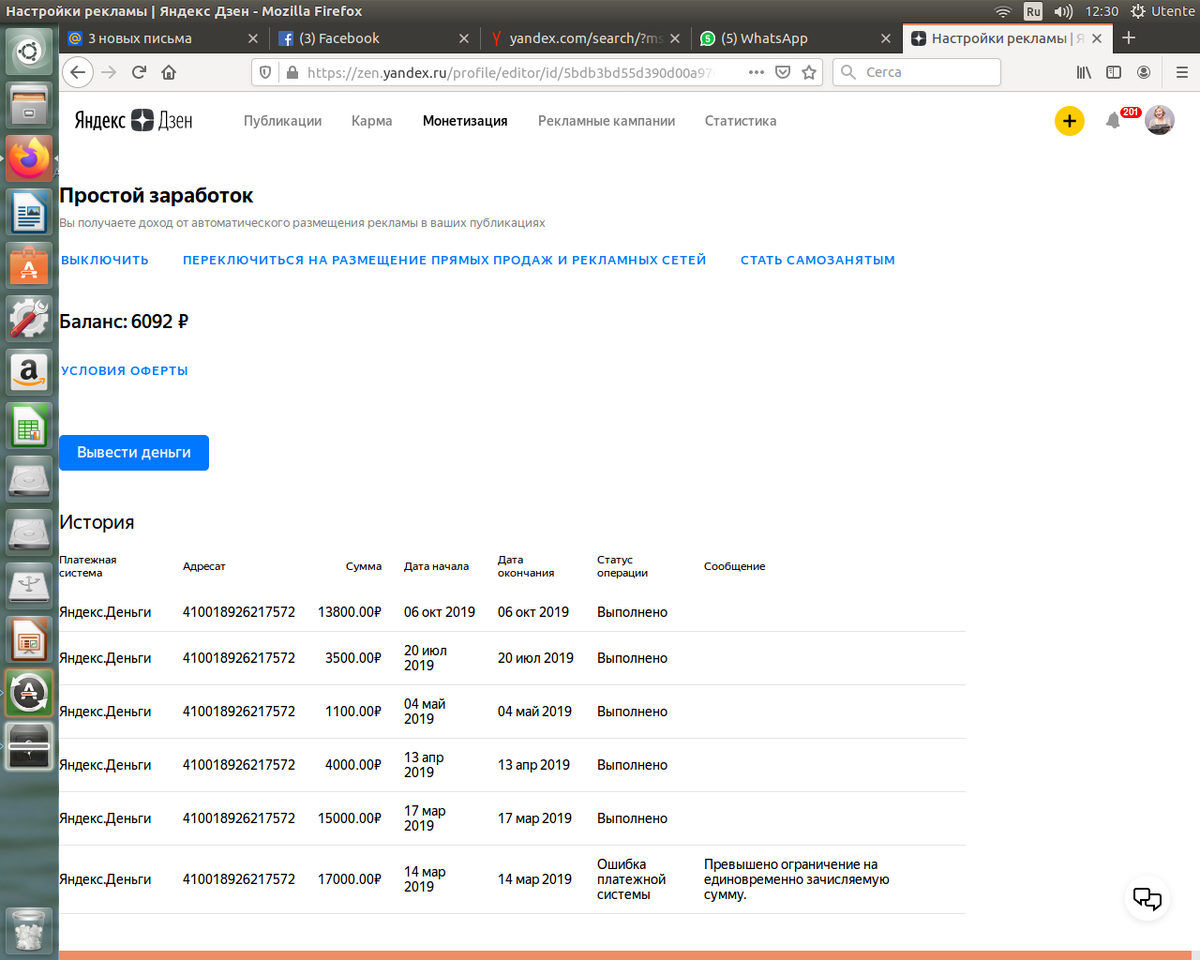Open the Firefox Library icon
The height and width of the screenshot is (960, 1200).
pyautogui.click(x=1083, y=72)
